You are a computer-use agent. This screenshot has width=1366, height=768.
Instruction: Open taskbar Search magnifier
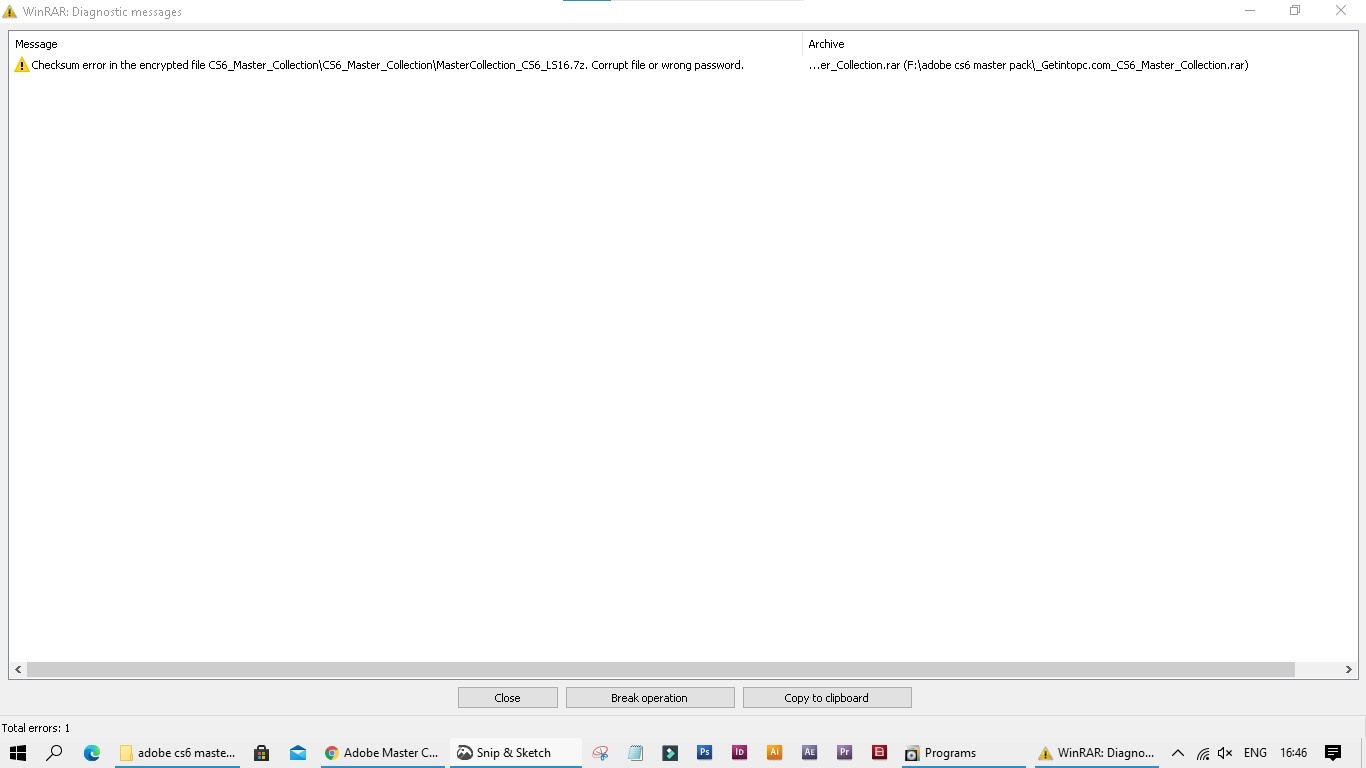(x=55, y=753)
